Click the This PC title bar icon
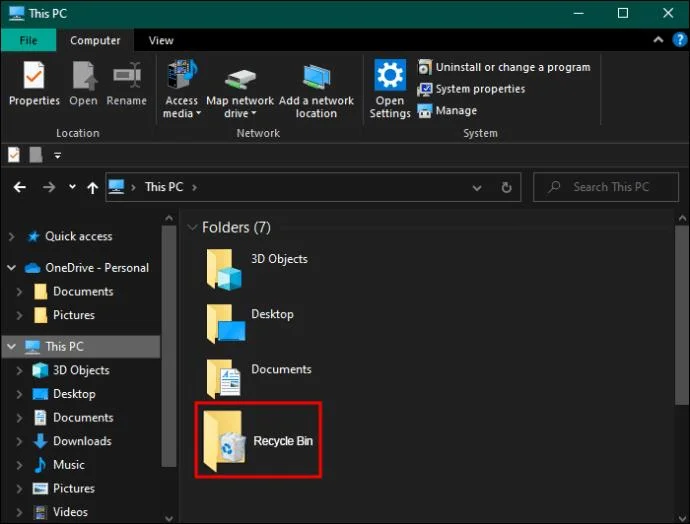 (16, 13)
